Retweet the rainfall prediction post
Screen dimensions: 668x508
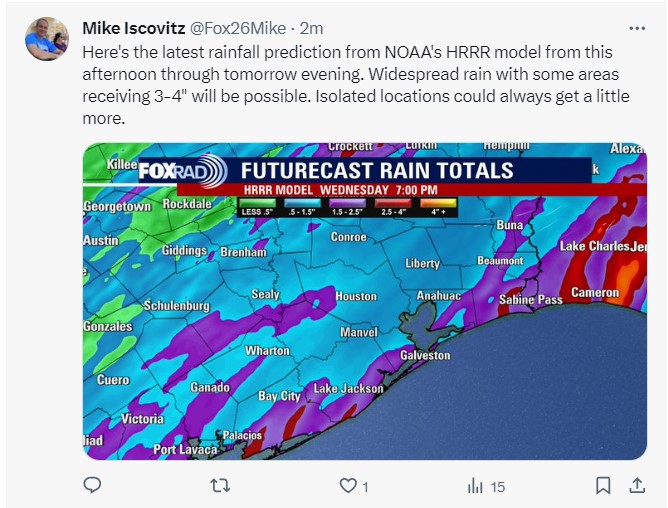click(221, 486)
